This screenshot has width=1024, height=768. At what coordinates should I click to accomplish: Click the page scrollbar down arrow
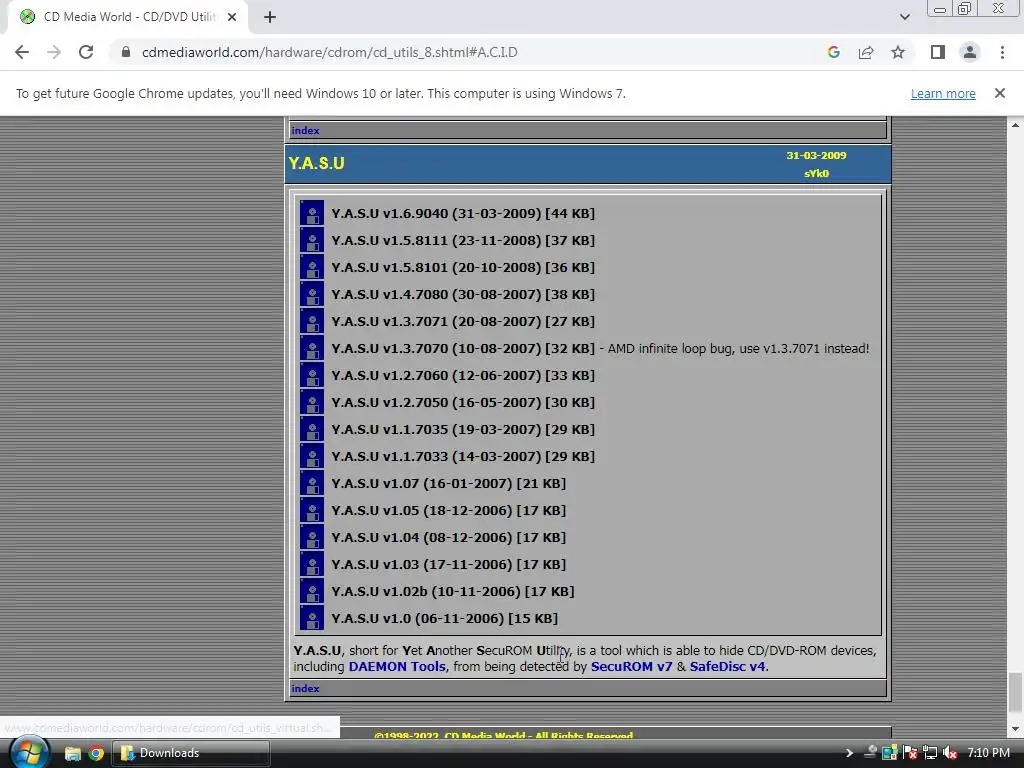point(1016,729)
